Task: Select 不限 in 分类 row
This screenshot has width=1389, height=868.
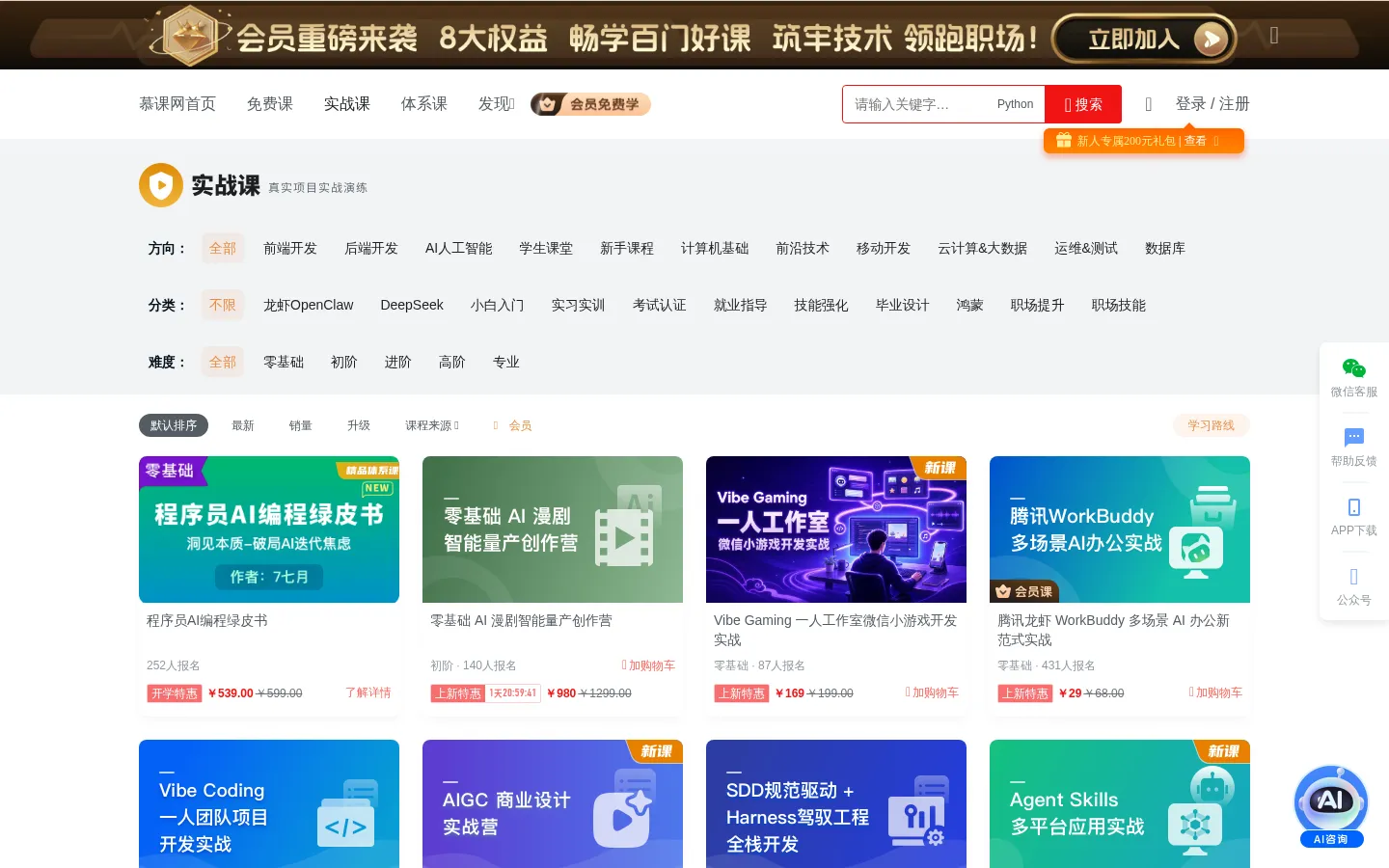Action: click(x=223, y=306)
